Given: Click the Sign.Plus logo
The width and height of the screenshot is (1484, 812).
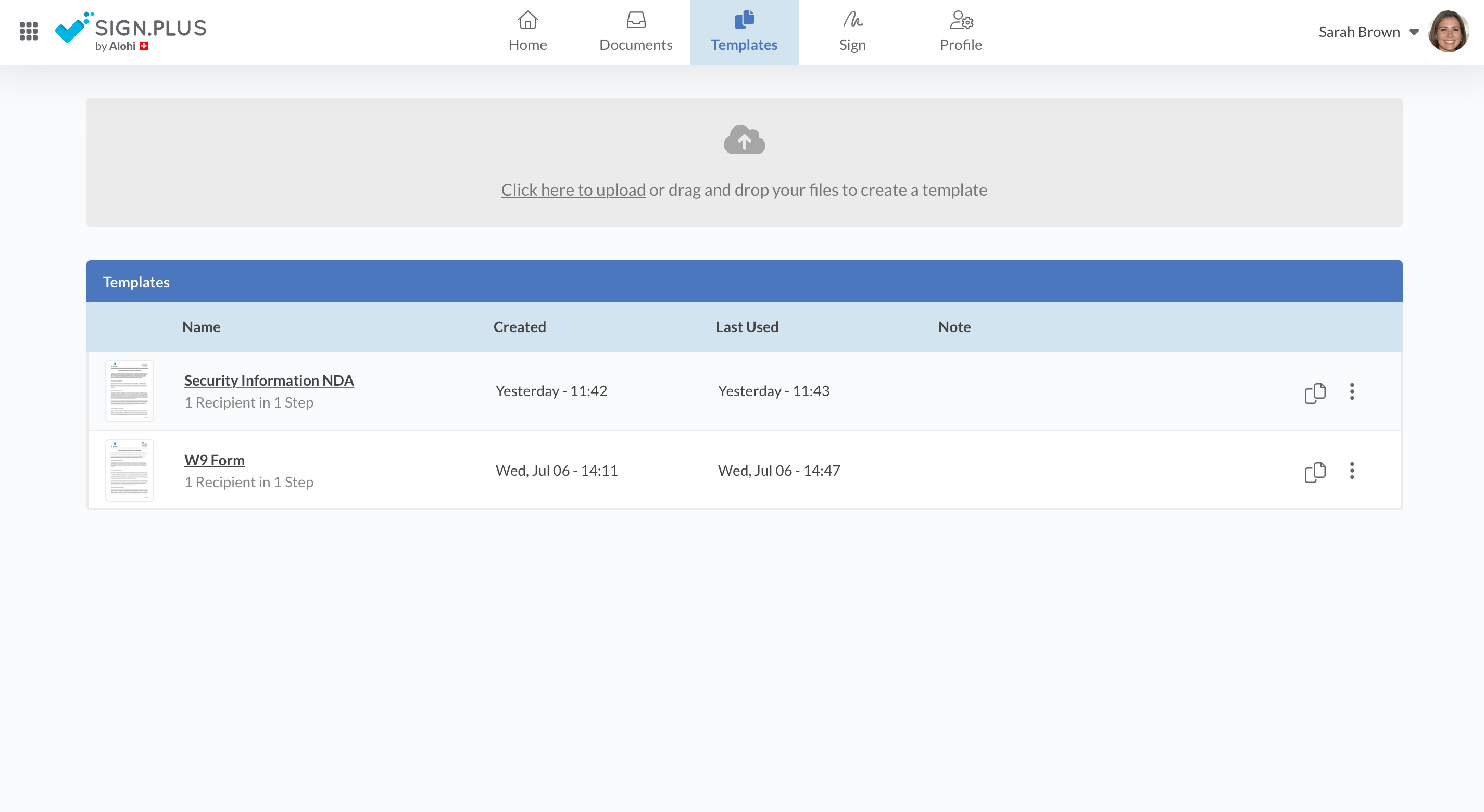Looking at the screenshot, I should point(131,31).
